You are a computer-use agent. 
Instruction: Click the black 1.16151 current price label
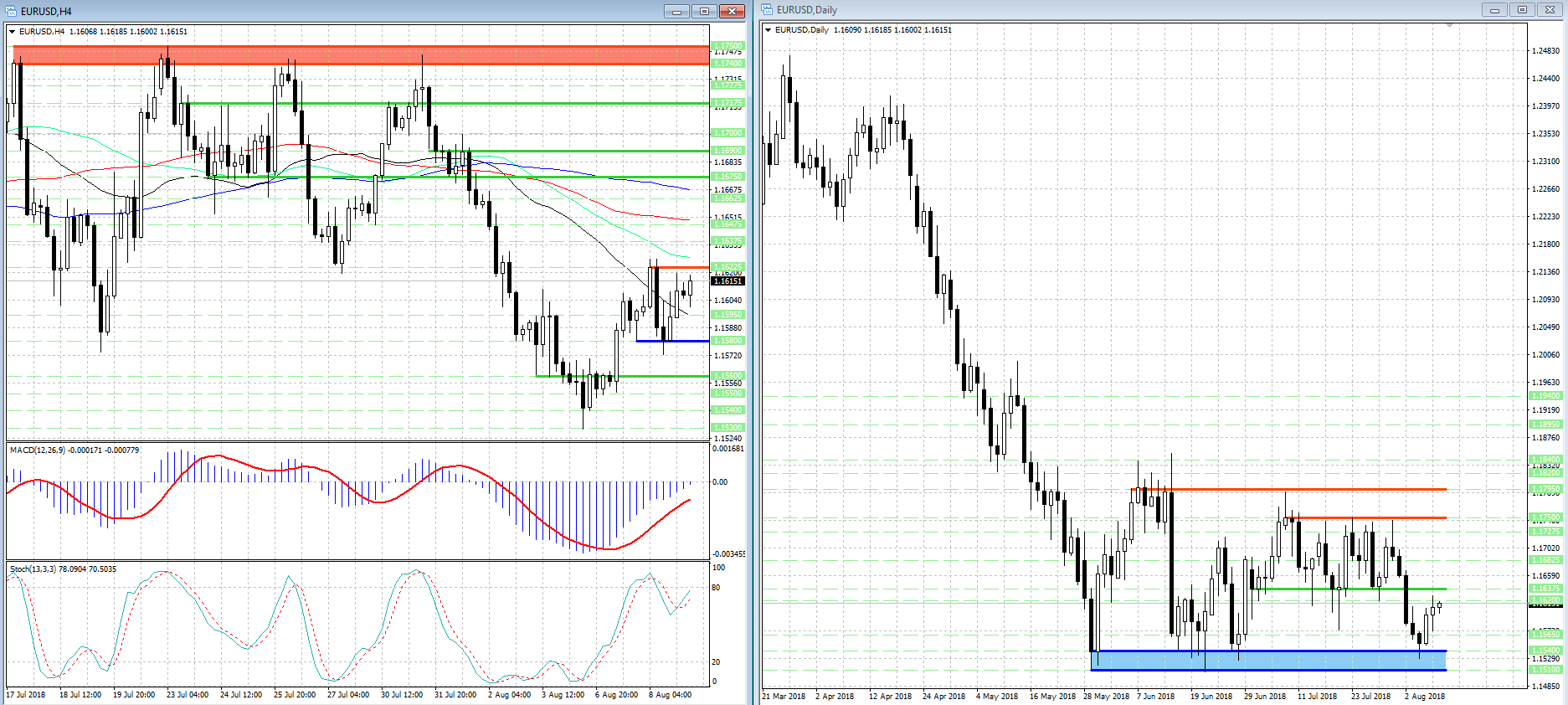tap(727, 281)
